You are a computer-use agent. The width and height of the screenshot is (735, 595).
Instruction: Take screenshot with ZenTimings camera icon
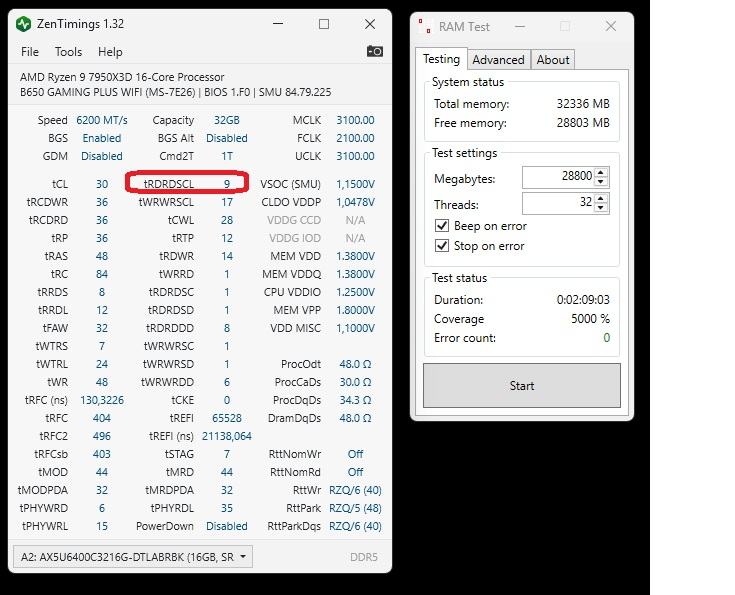click(375, 51)
